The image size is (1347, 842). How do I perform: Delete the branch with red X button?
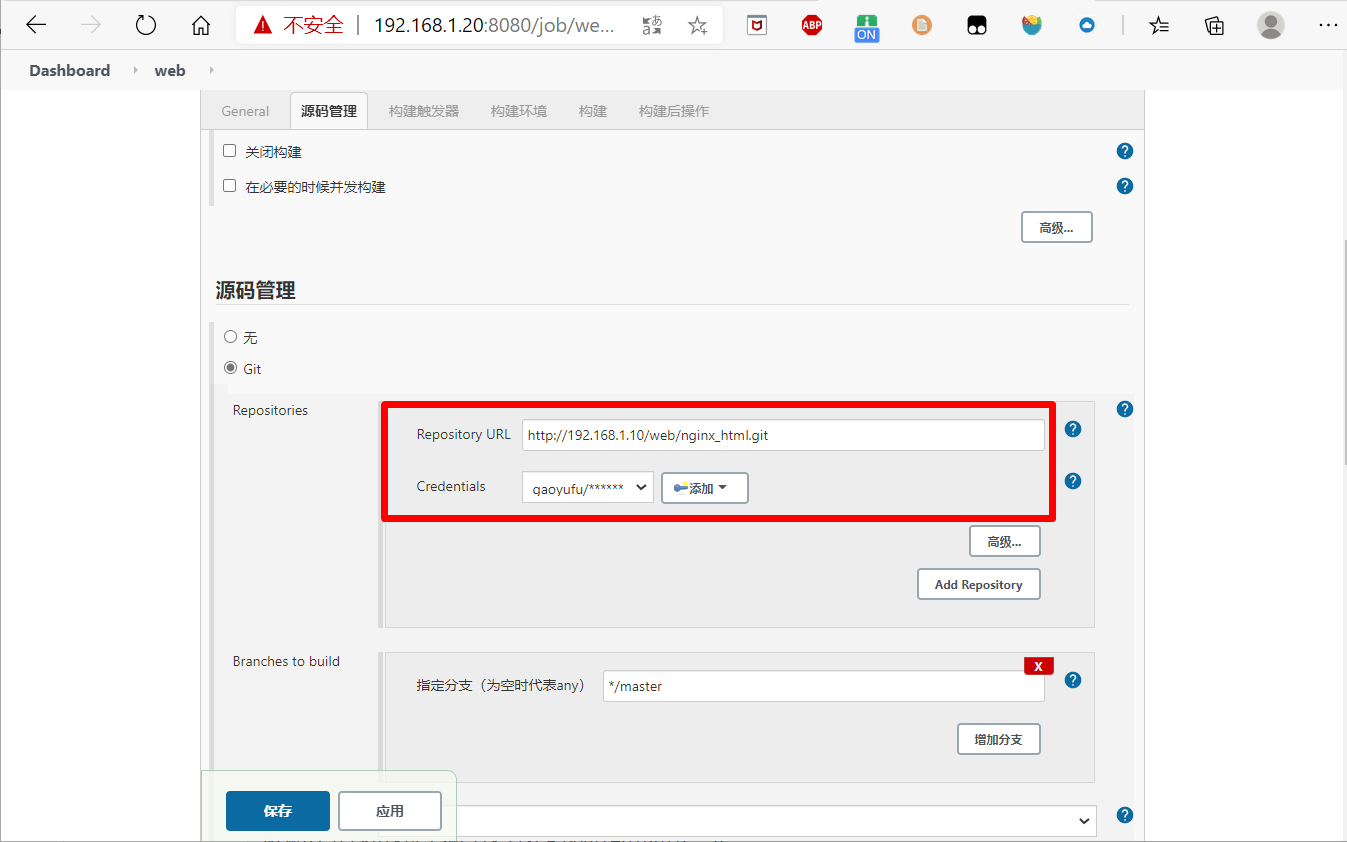[1039, 666]
